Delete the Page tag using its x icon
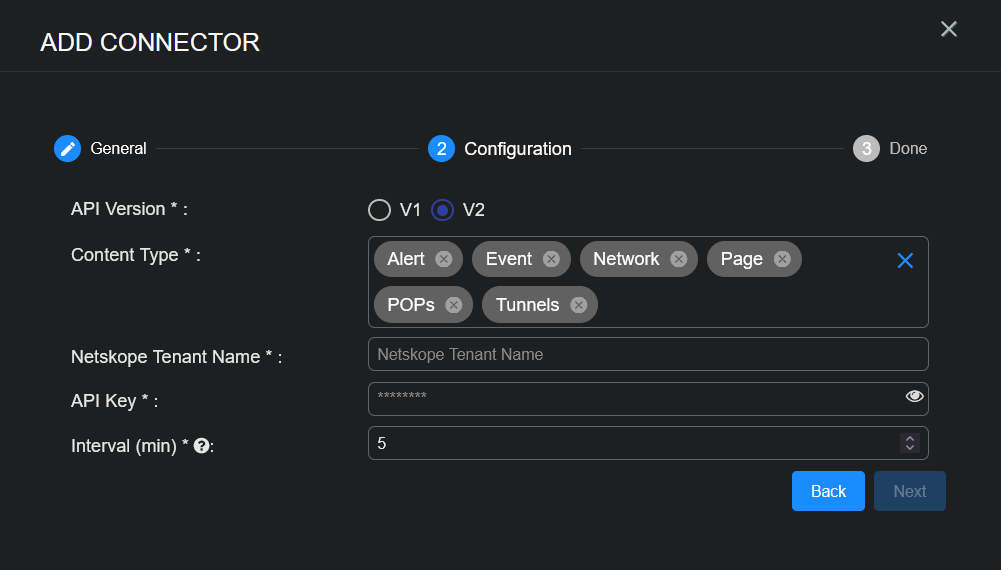 click(782, 259)
